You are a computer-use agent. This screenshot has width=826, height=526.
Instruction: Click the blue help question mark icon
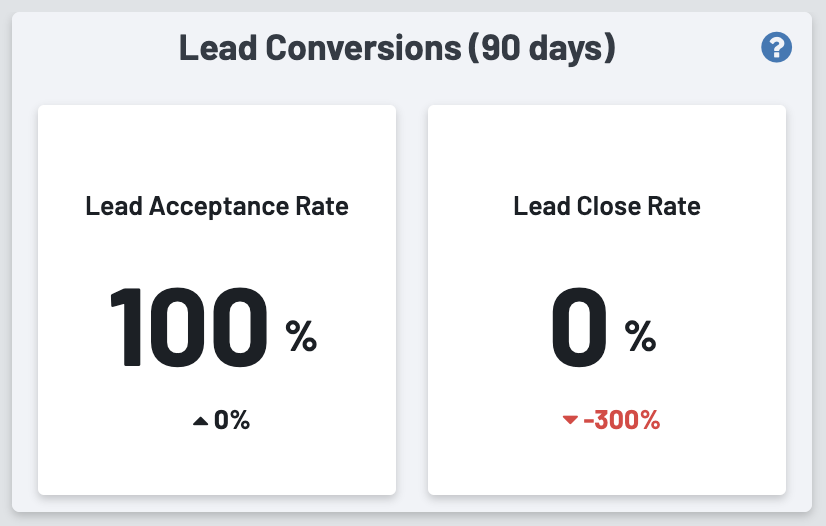tap(776, 47)
